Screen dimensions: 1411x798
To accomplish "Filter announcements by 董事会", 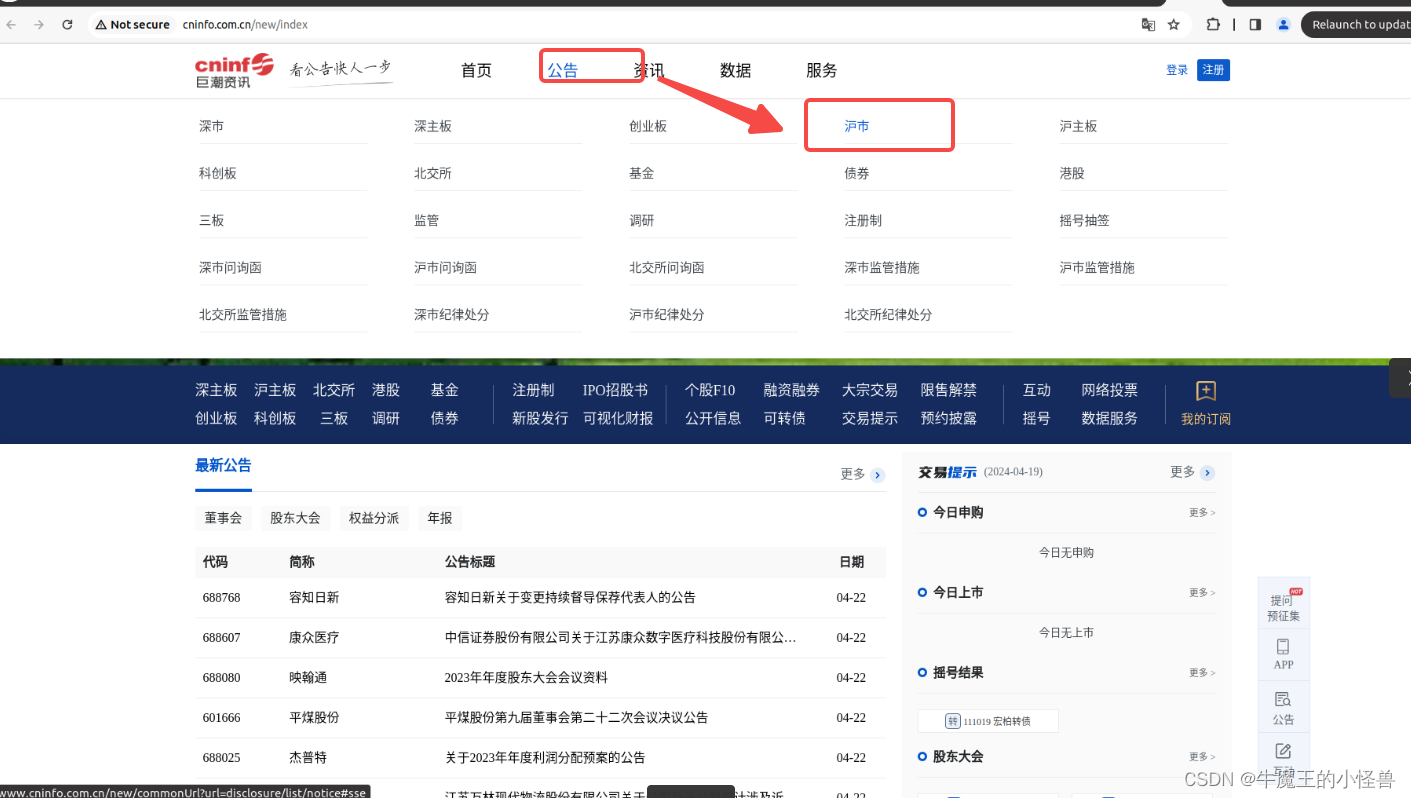I will point(223,518).
